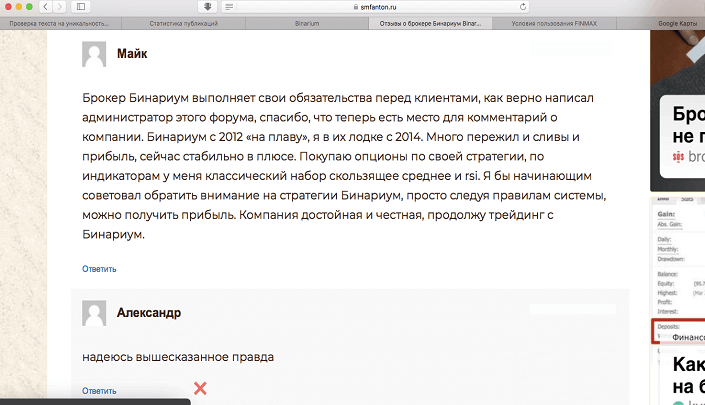Click the author name Александр
This screenshot has height=405, width=705.
149,312
